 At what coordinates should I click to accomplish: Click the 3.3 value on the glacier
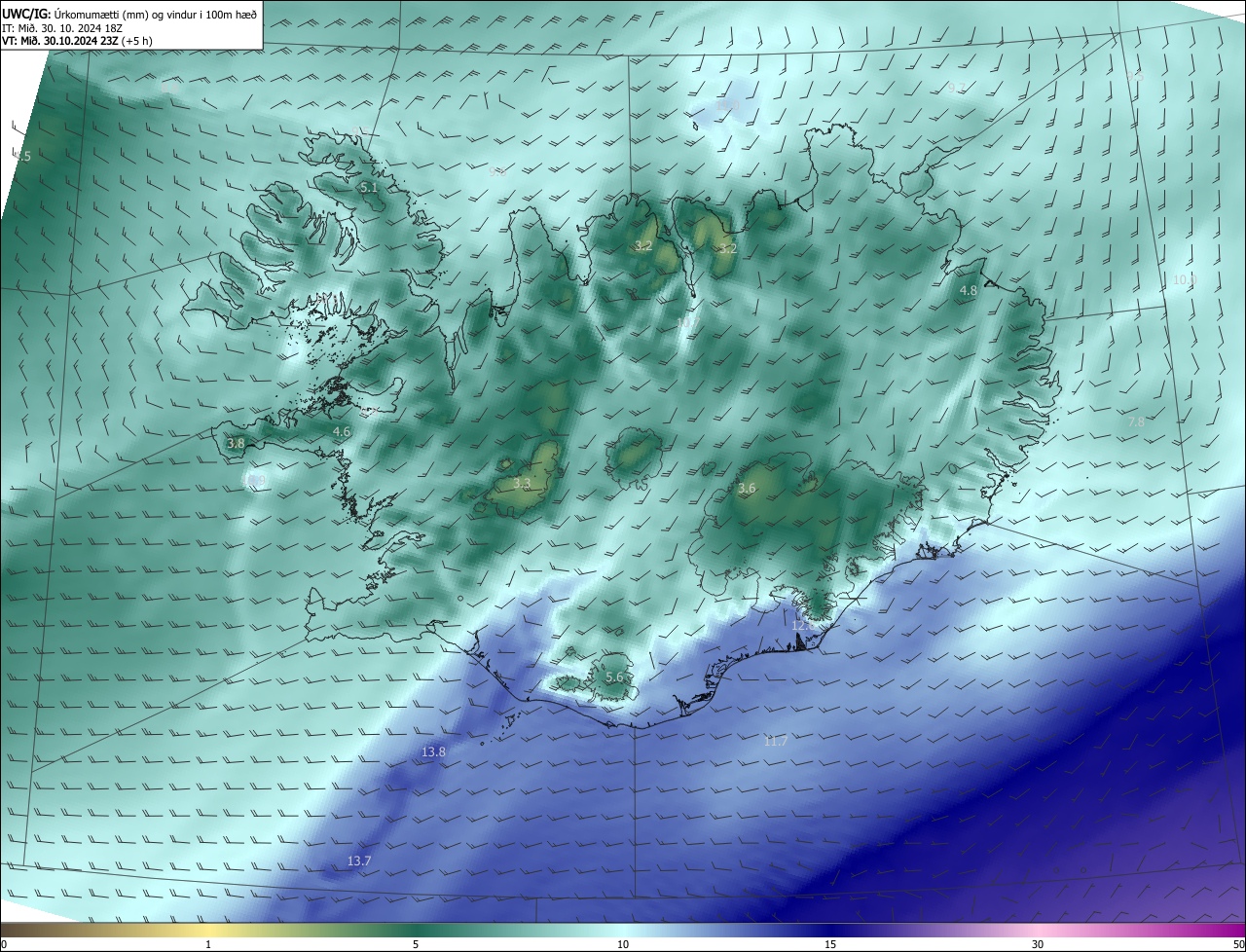click(x=522, y=484)
